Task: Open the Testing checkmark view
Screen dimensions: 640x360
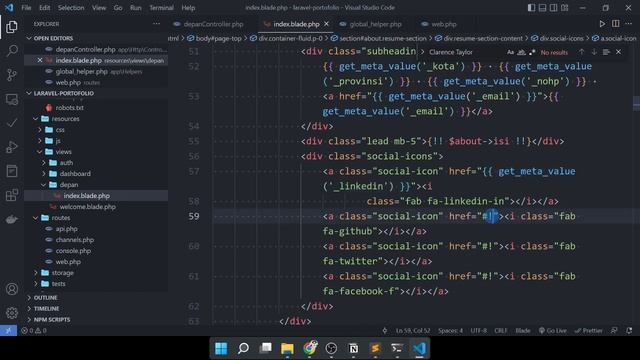Action: [x=12, y=123]
